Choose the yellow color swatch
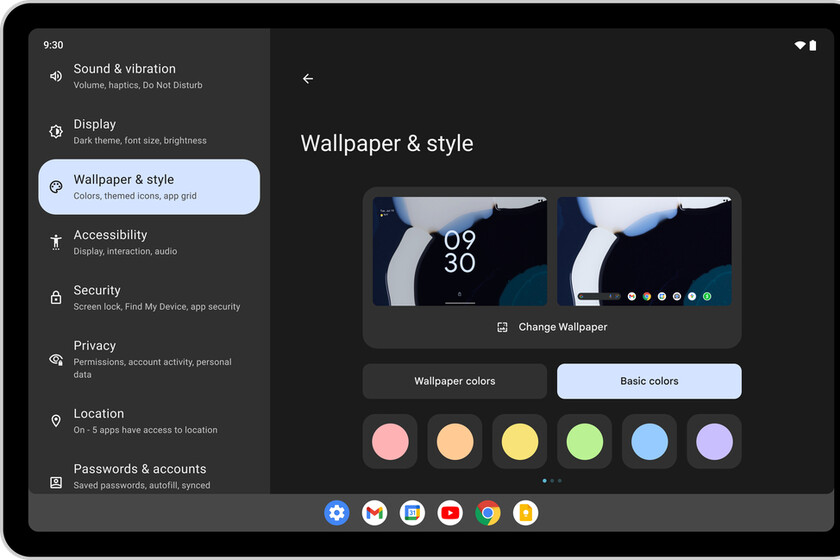This screenshot has width=840, height=560. 520,442
